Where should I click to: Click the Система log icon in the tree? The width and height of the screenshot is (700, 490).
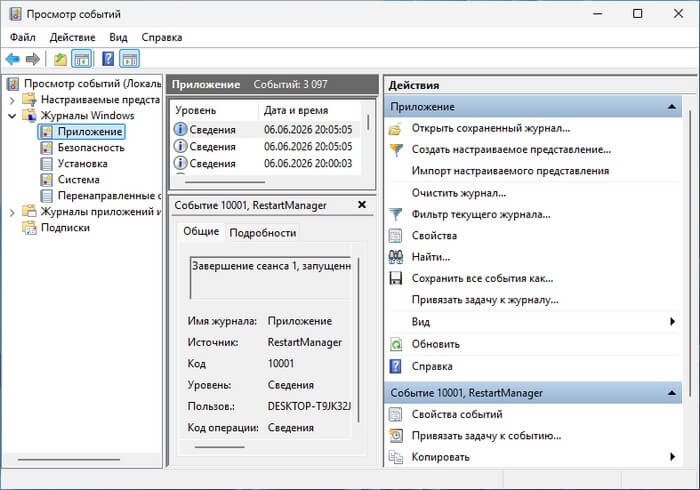coord(46,180)
